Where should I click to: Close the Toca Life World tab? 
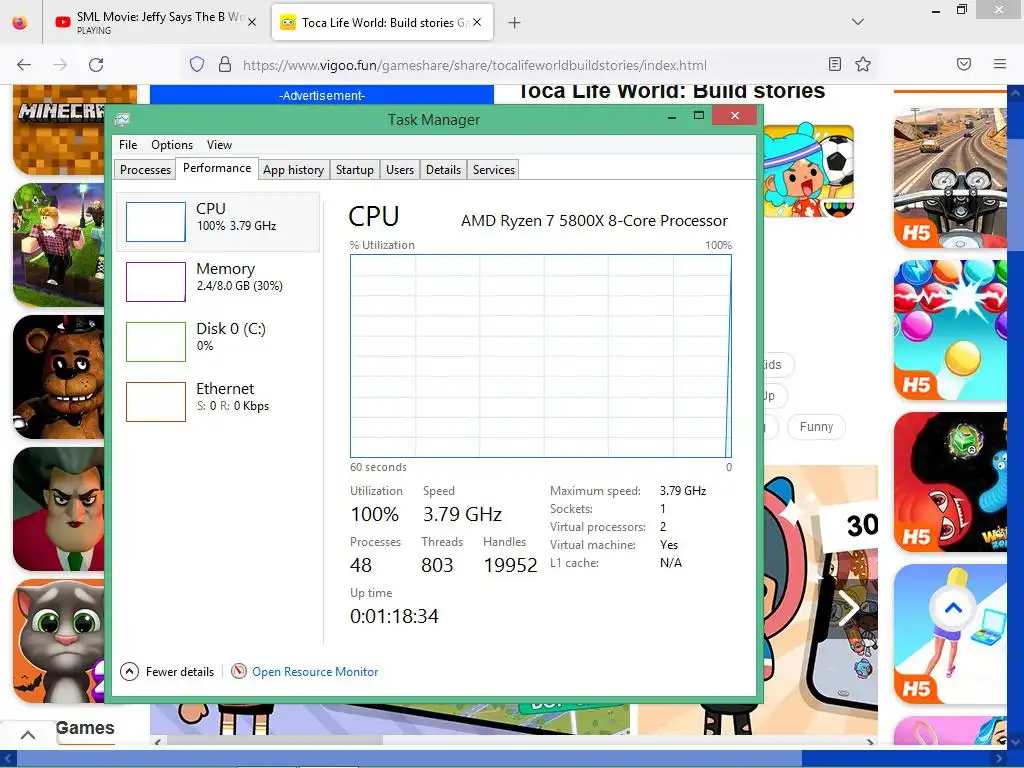point(477,22)
